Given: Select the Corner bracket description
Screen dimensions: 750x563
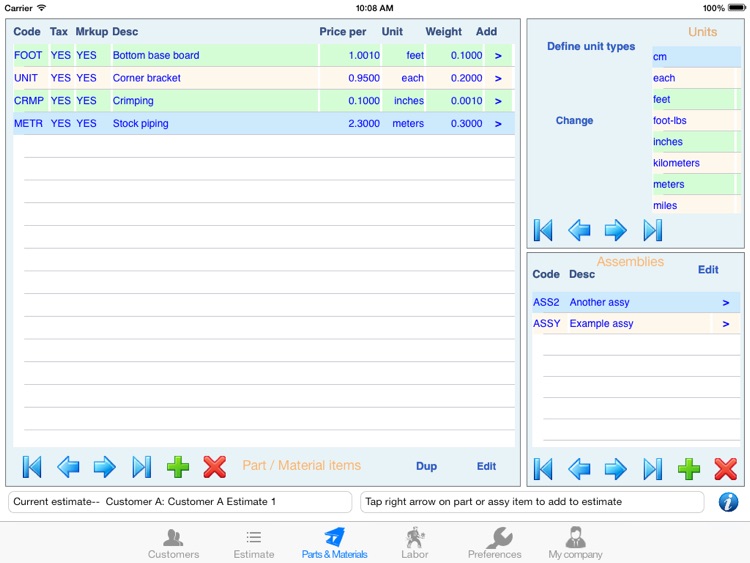Looking at the screenshot, I should 146,78.
